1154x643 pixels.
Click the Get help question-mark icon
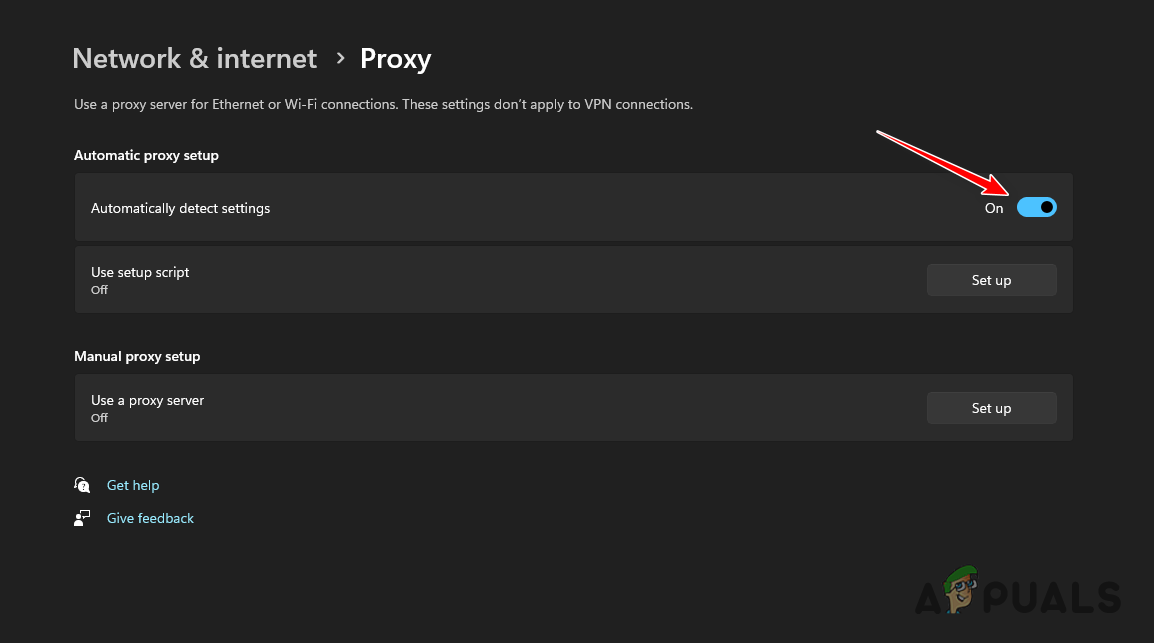[x=82, y=485]
